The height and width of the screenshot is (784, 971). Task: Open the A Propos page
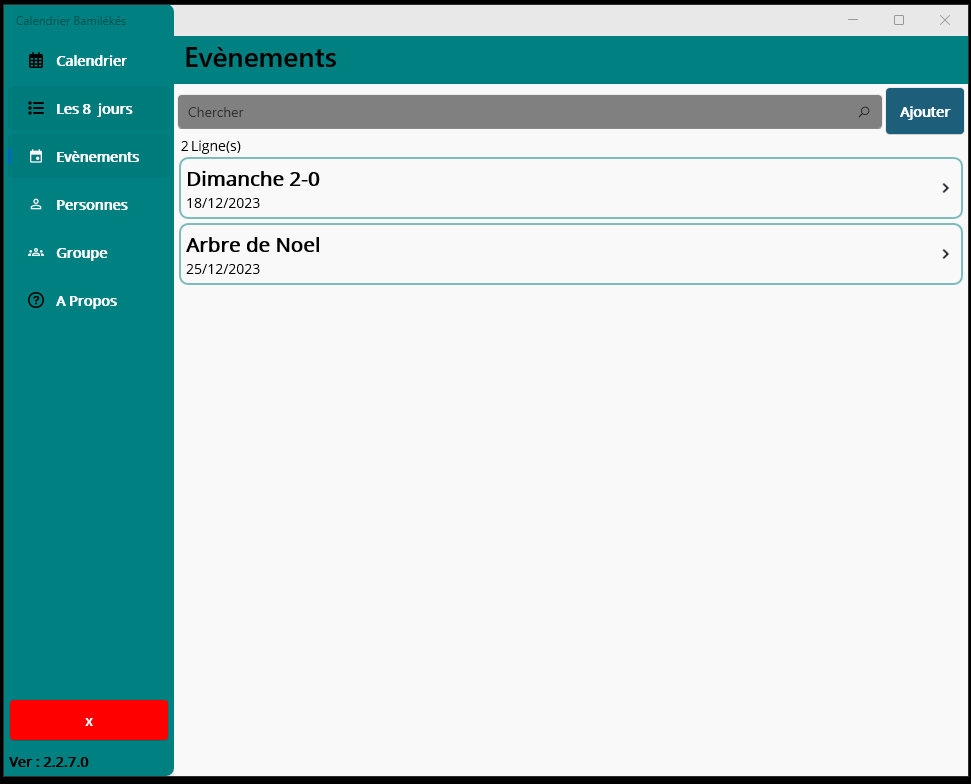click(86, 301)
